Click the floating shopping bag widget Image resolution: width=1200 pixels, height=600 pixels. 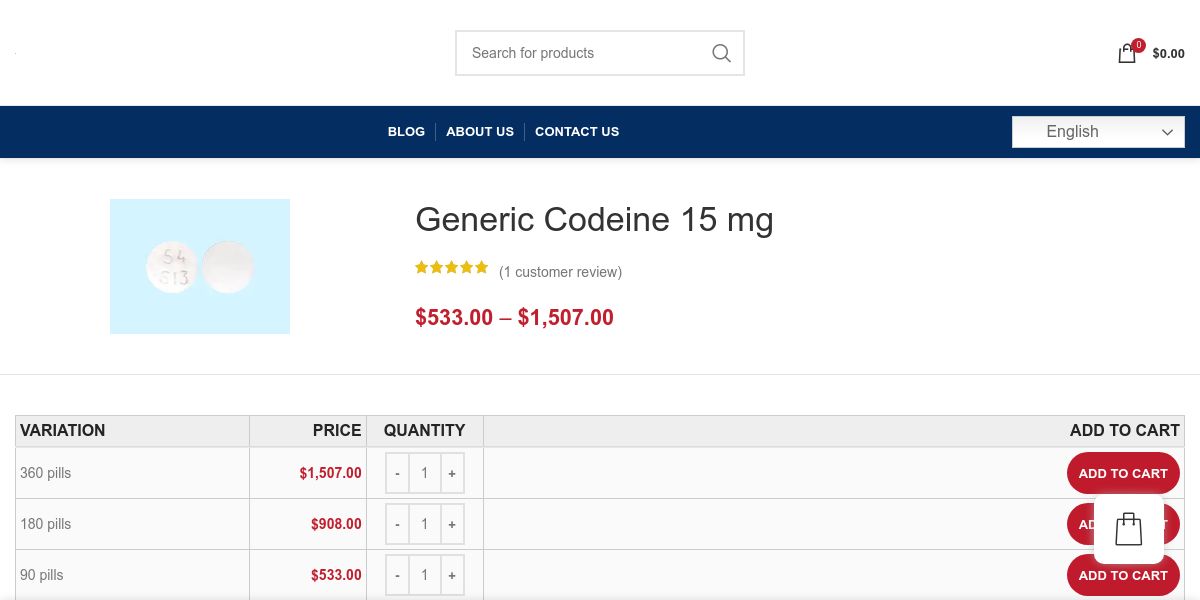point(1128,529)
